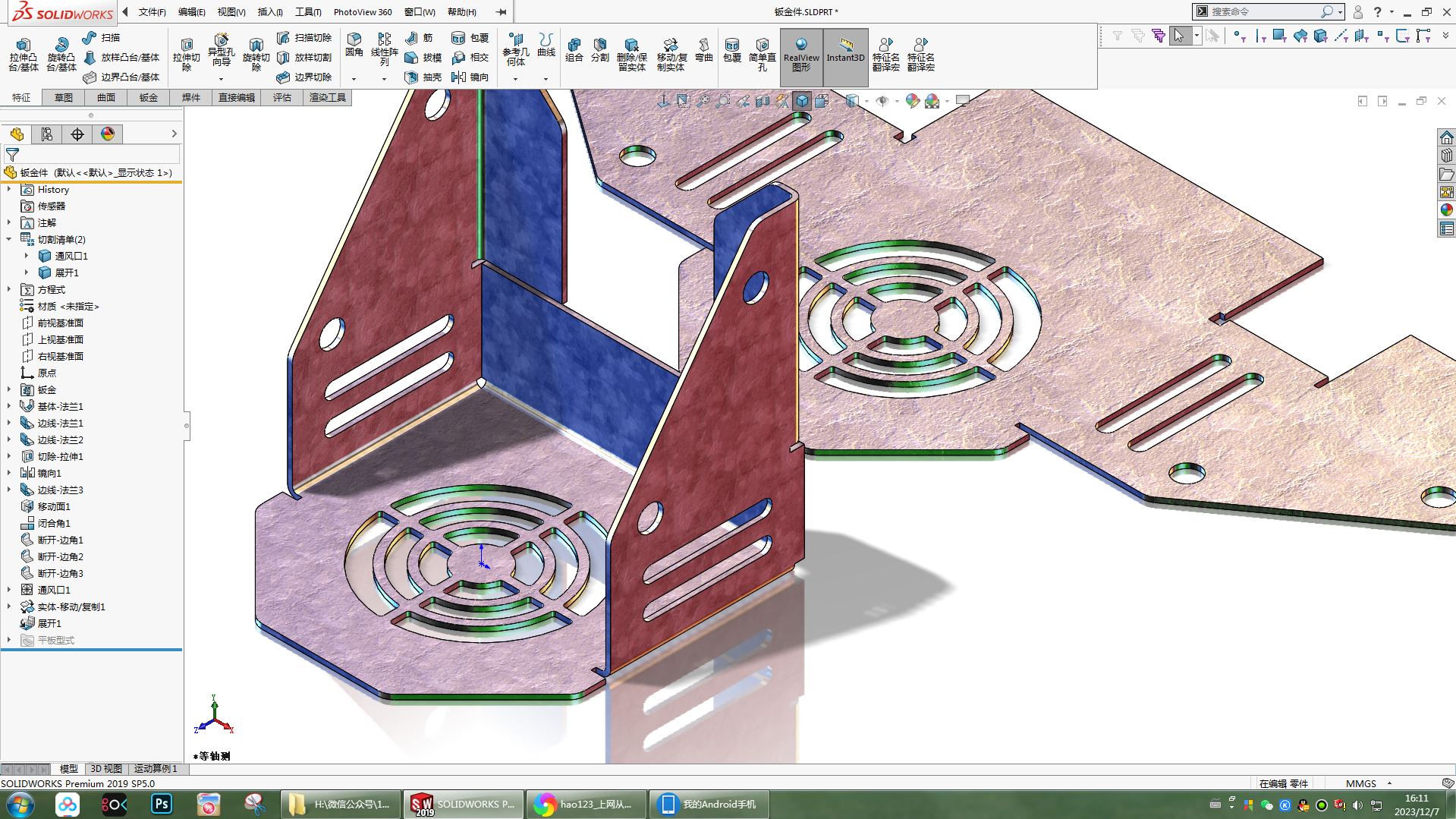
Task: Click the 扫描切除 swept cut tool
Action: click(x=304, y=37)
